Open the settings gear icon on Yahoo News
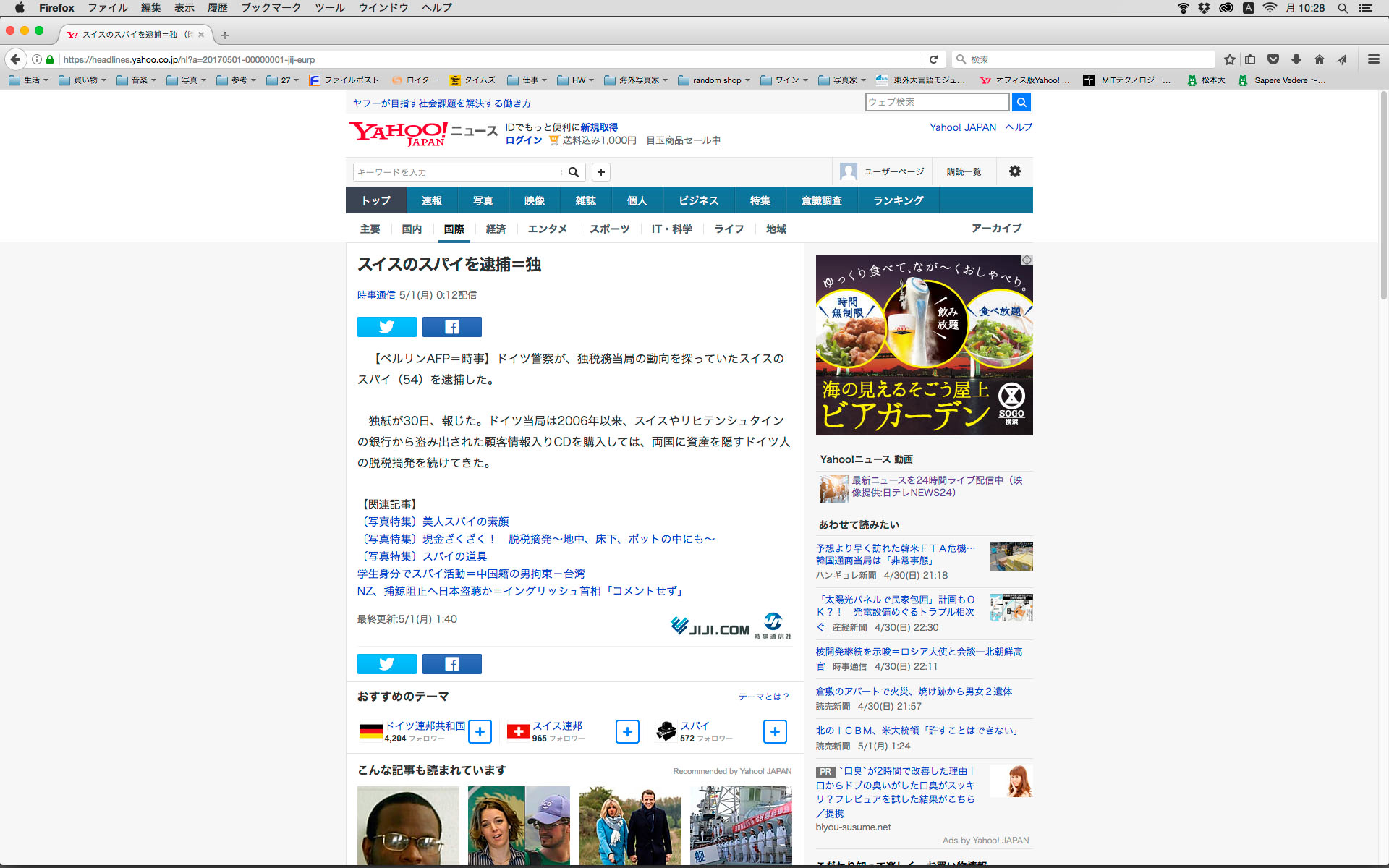 click(x=1014, y=171)
